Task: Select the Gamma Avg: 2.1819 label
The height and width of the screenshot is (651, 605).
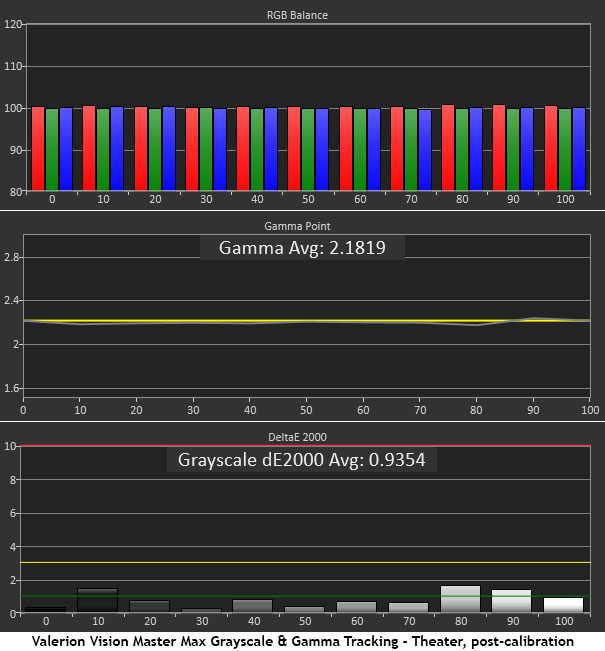Action: click(303, 248)
